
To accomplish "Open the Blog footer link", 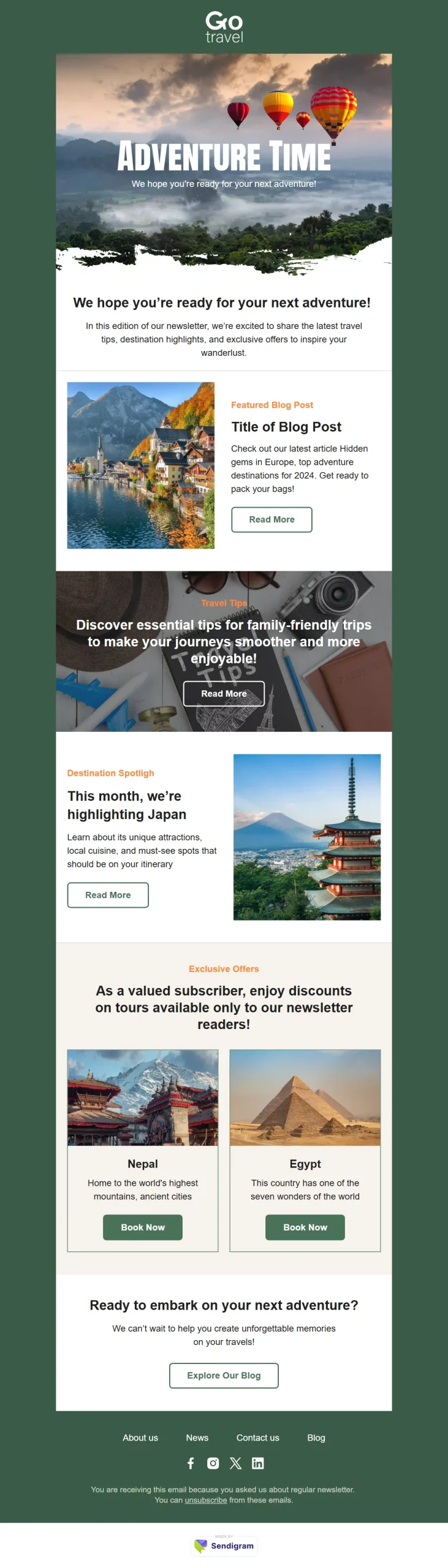I will [x=316, y=1438].
